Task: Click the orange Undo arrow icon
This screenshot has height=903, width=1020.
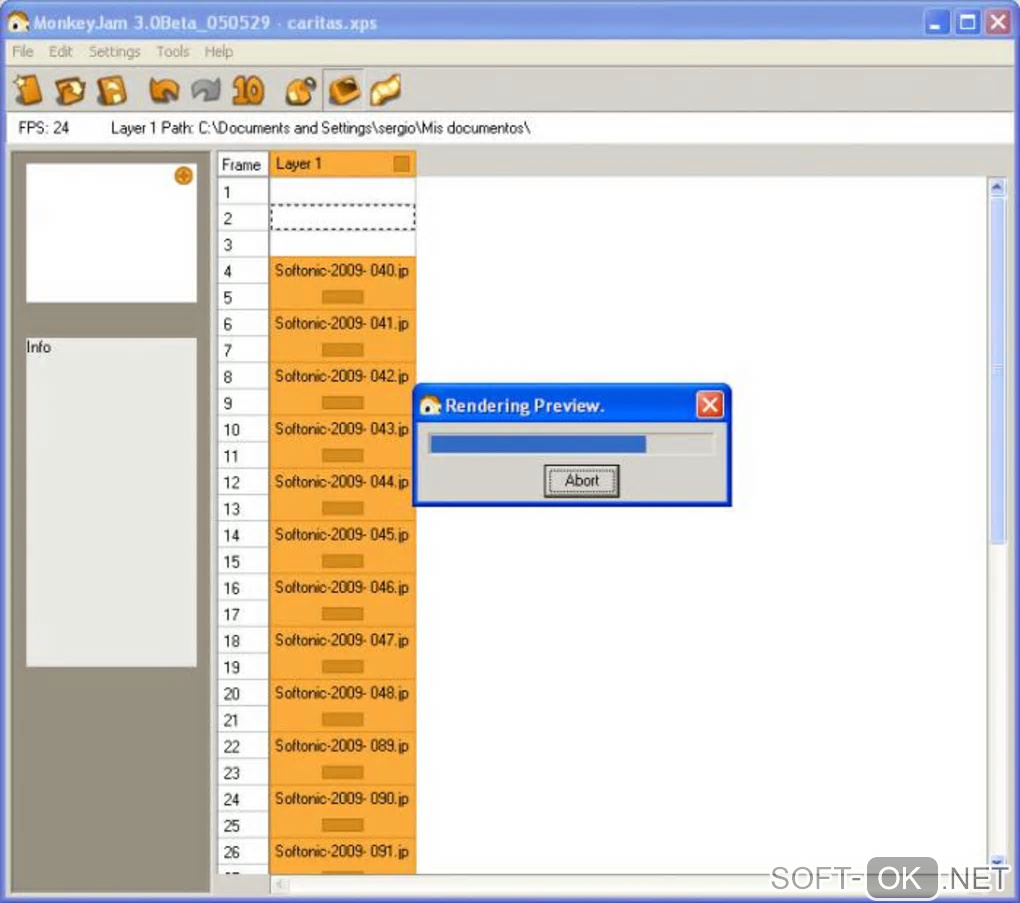Action: [163, 90]
